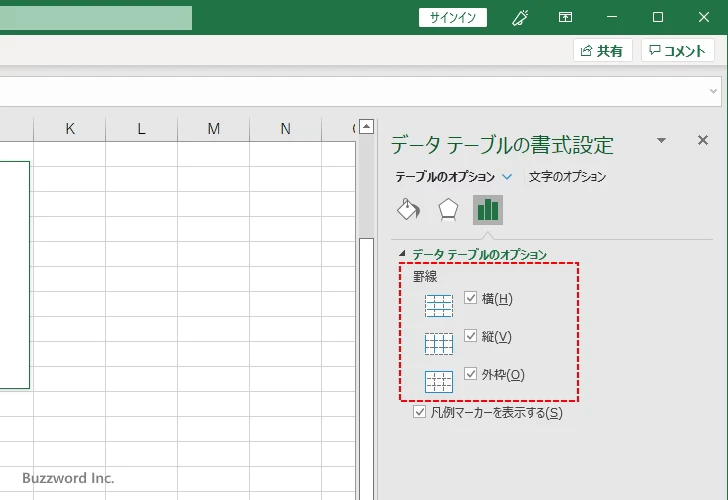The image size is (728, 500).
Task: Uncheck the 縦(V) vertical border checkbox
Action: (x=470, y=336)
